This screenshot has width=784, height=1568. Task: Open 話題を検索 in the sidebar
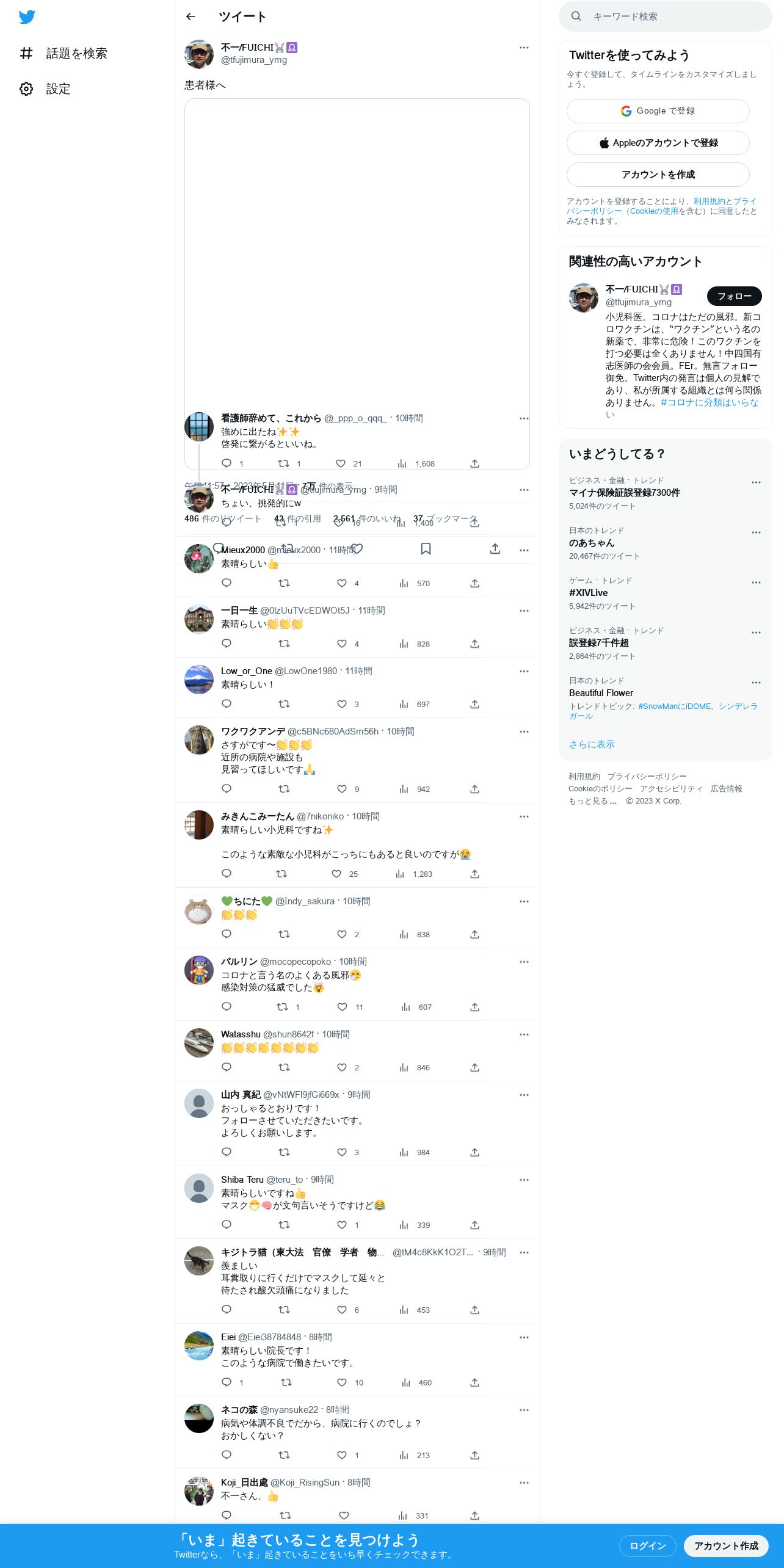64,54
